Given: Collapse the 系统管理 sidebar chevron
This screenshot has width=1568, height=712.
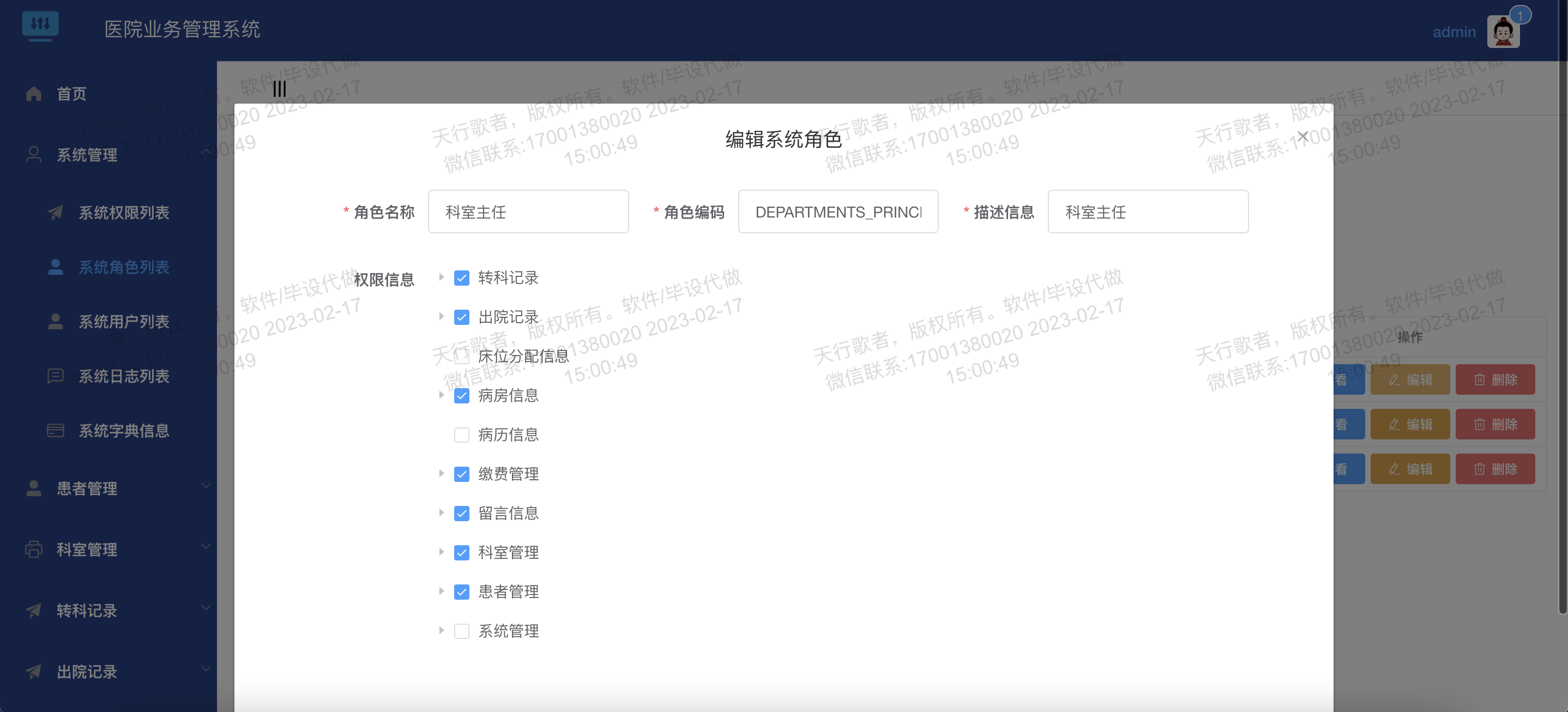Looking at the screenshot, I should (206, 152).
